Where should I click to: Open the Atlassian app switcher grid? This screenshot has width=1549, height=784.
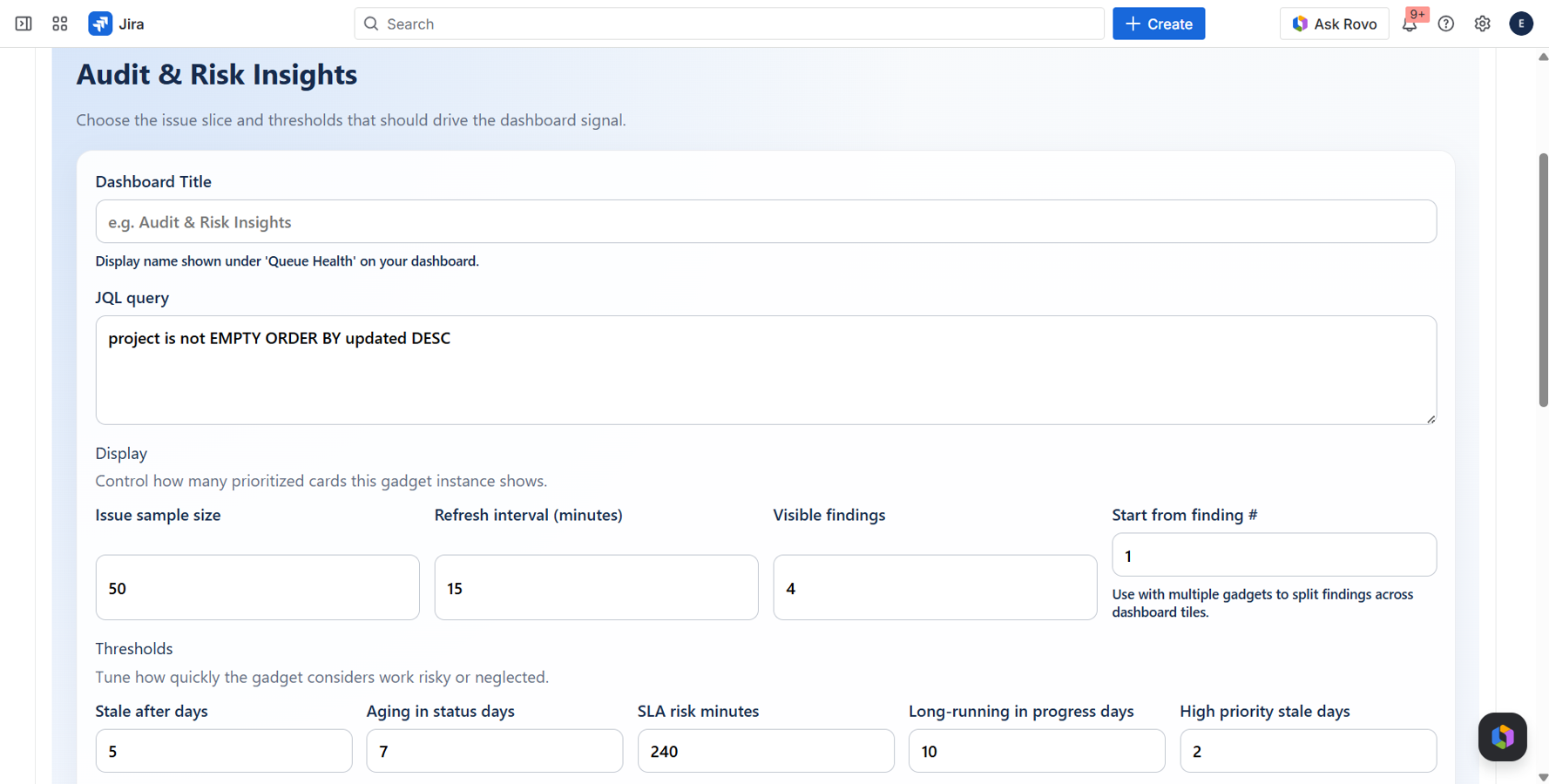59,24
